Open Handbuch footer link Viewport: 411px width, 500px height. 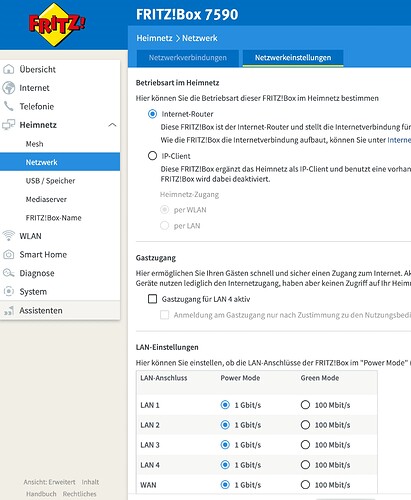tap(41, 494)
